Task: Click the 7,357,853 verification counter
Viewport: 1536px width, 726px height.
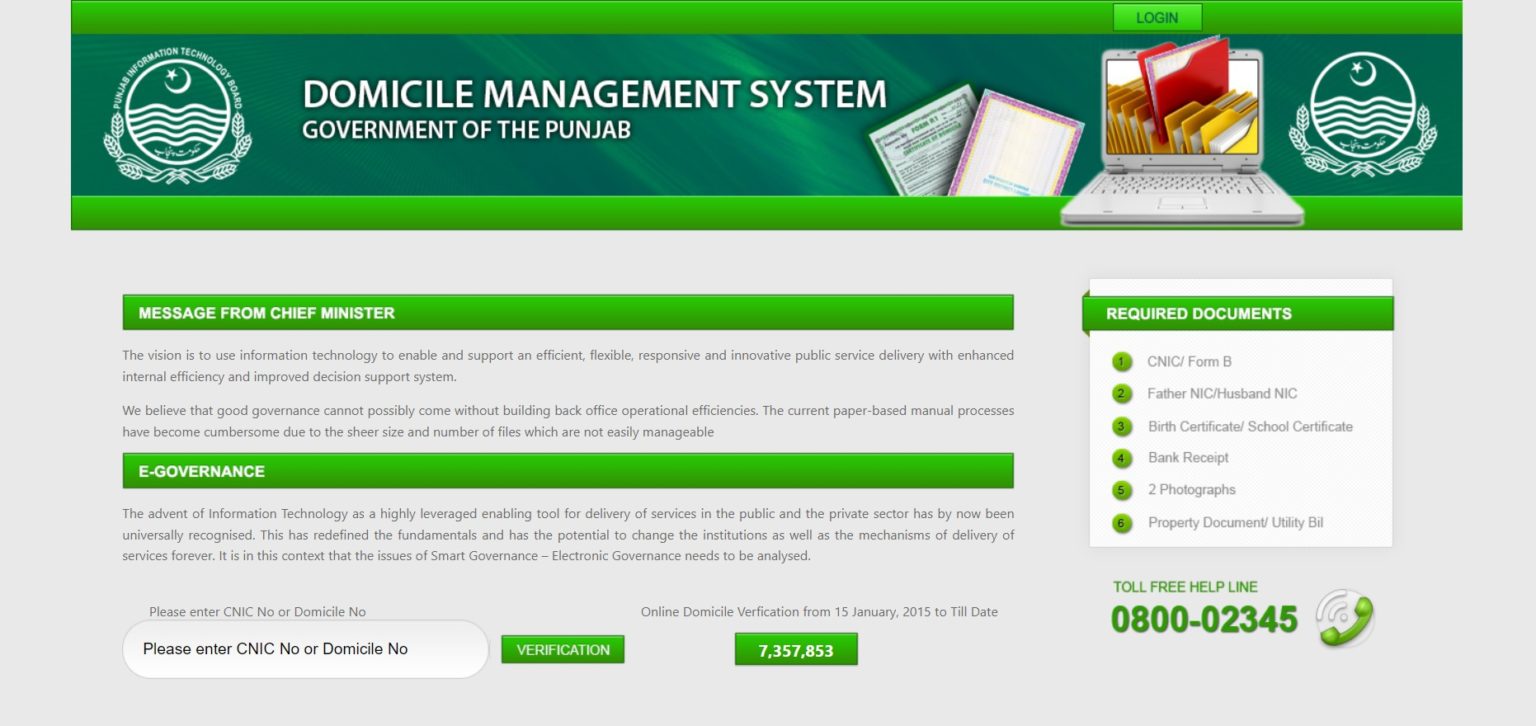Action: pos(796,648)
